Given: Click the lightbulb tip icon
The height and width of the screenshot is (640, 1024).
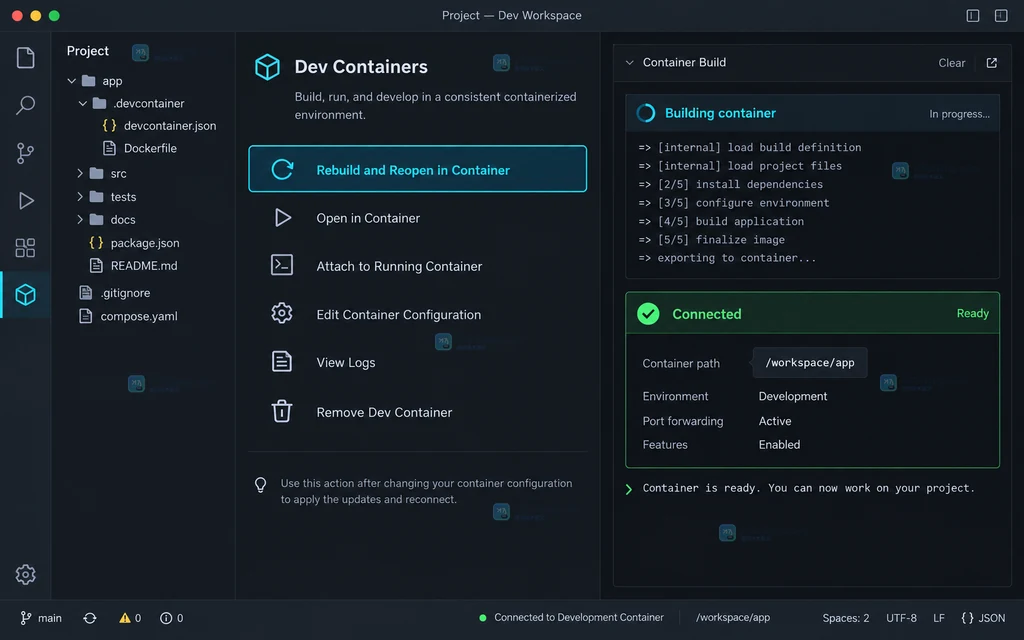Looking at the screenshot, I should tap(261, 485).
